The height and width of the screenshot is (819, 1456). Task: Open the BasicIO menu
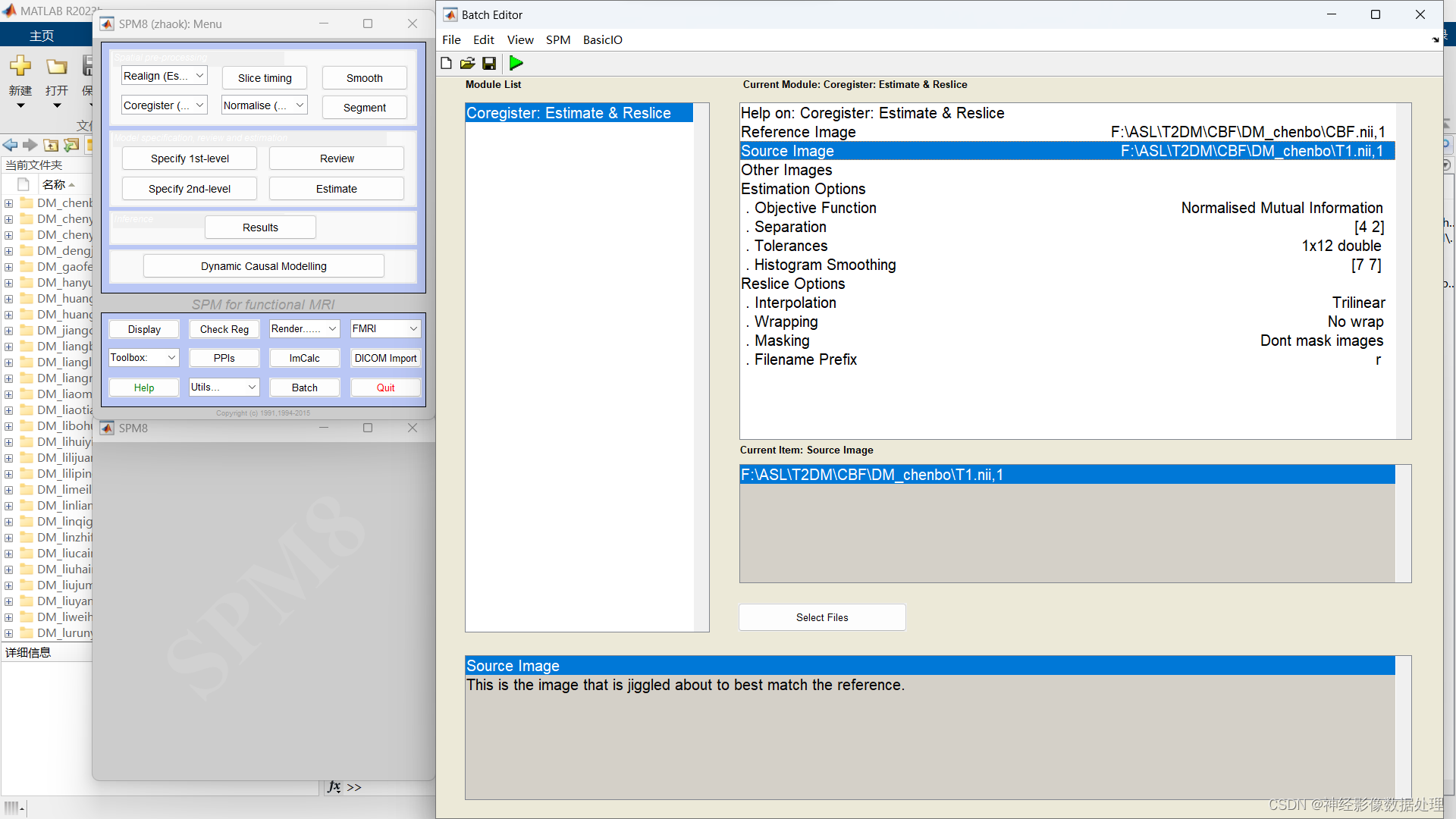tap(602, 39)
